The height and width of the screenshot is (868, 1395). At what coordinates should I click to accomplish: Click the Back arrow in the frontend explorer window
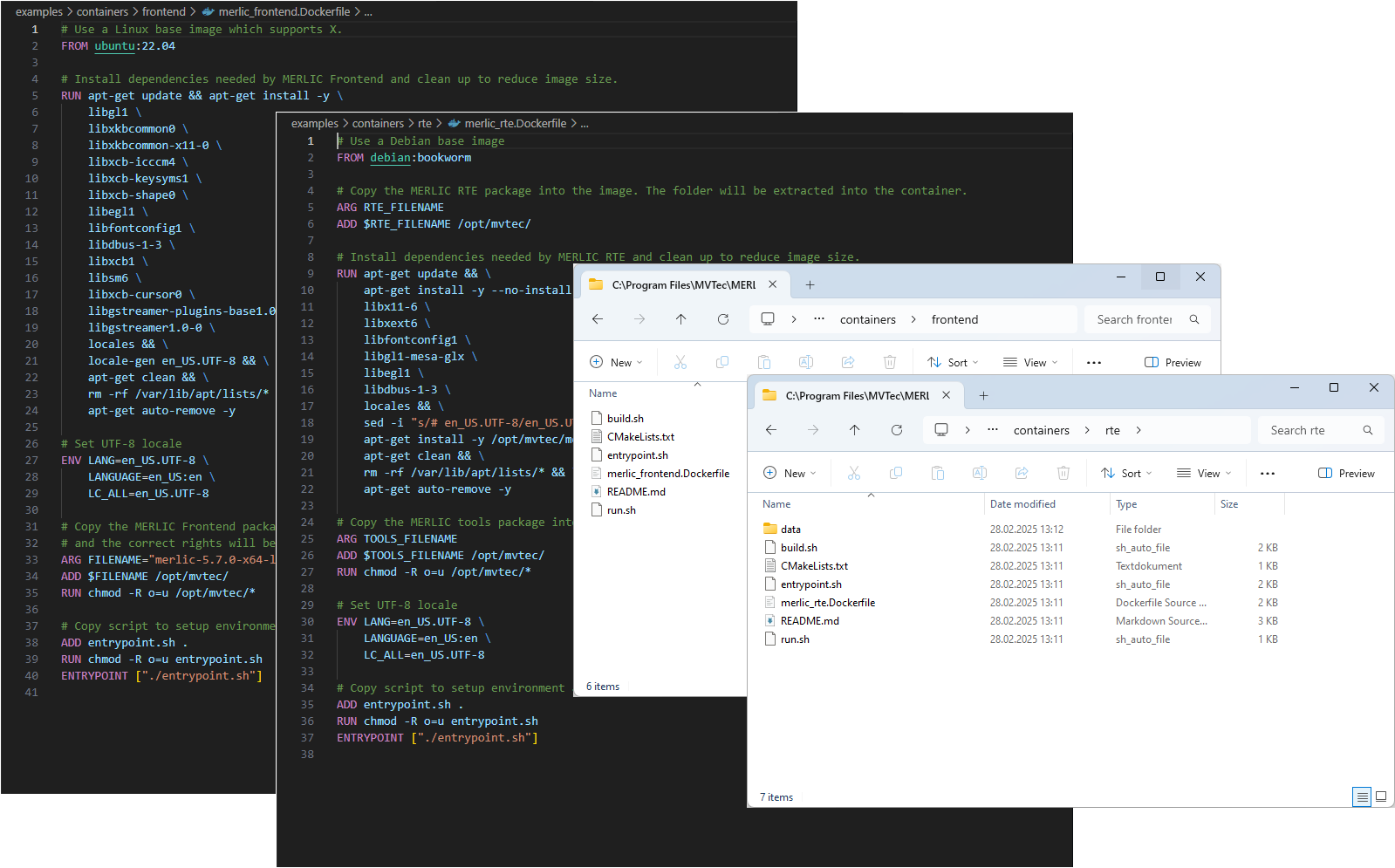pyautogui.click(x=598, y=319)
